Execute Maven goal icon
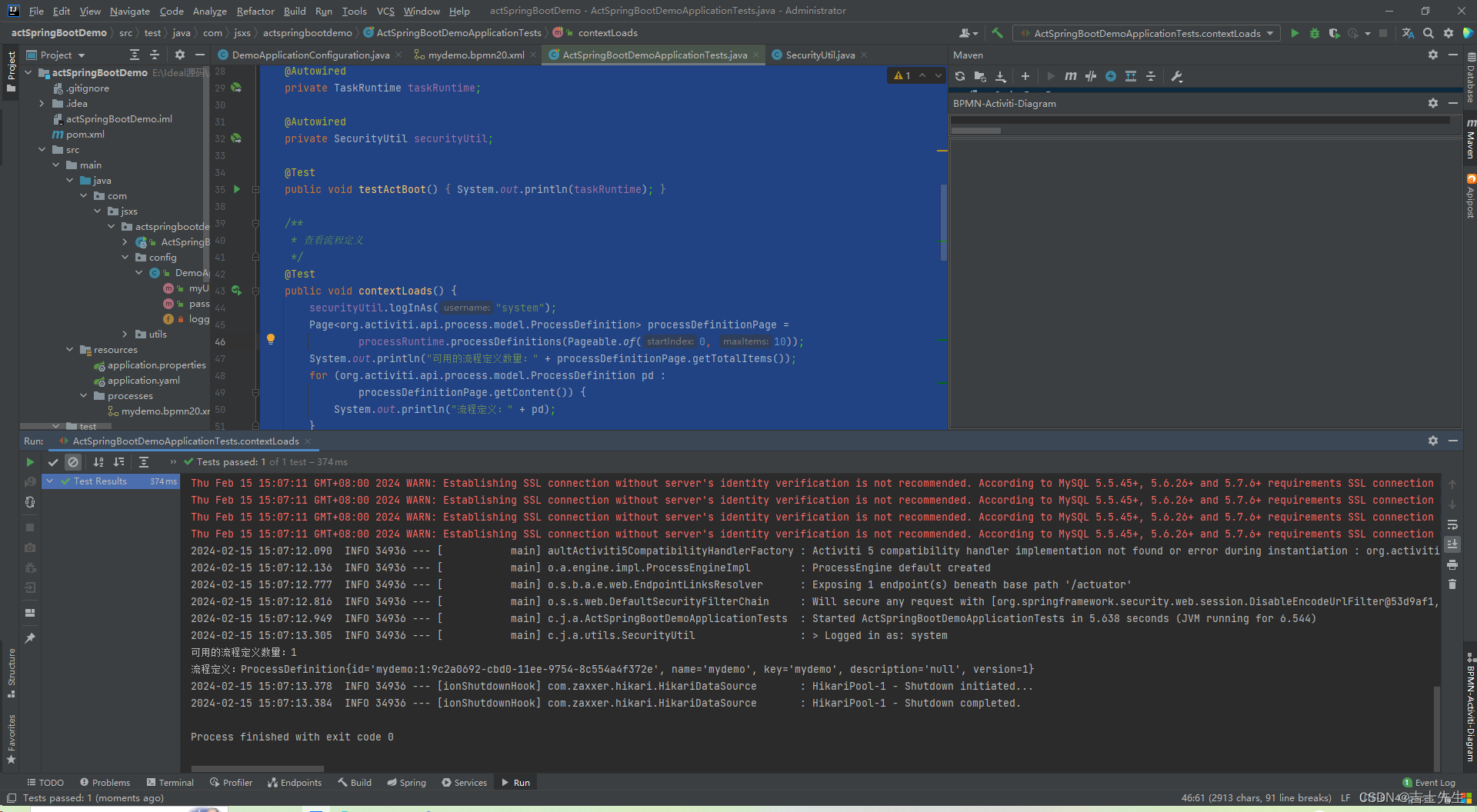This screenshot has width=1477, height=812. coord(1070,76)
